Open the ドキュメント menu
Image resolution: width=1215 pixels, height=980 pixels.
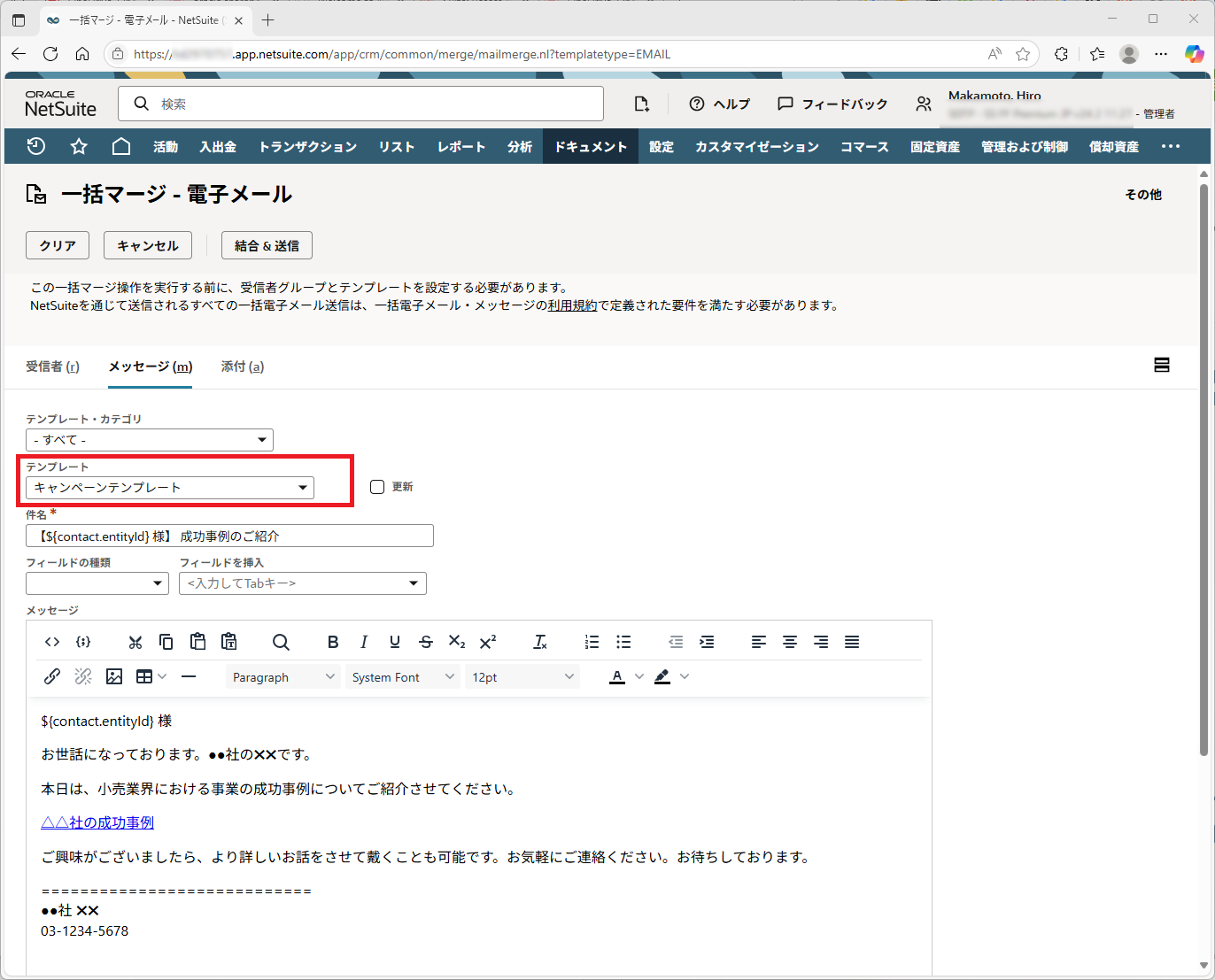(591, 147)
